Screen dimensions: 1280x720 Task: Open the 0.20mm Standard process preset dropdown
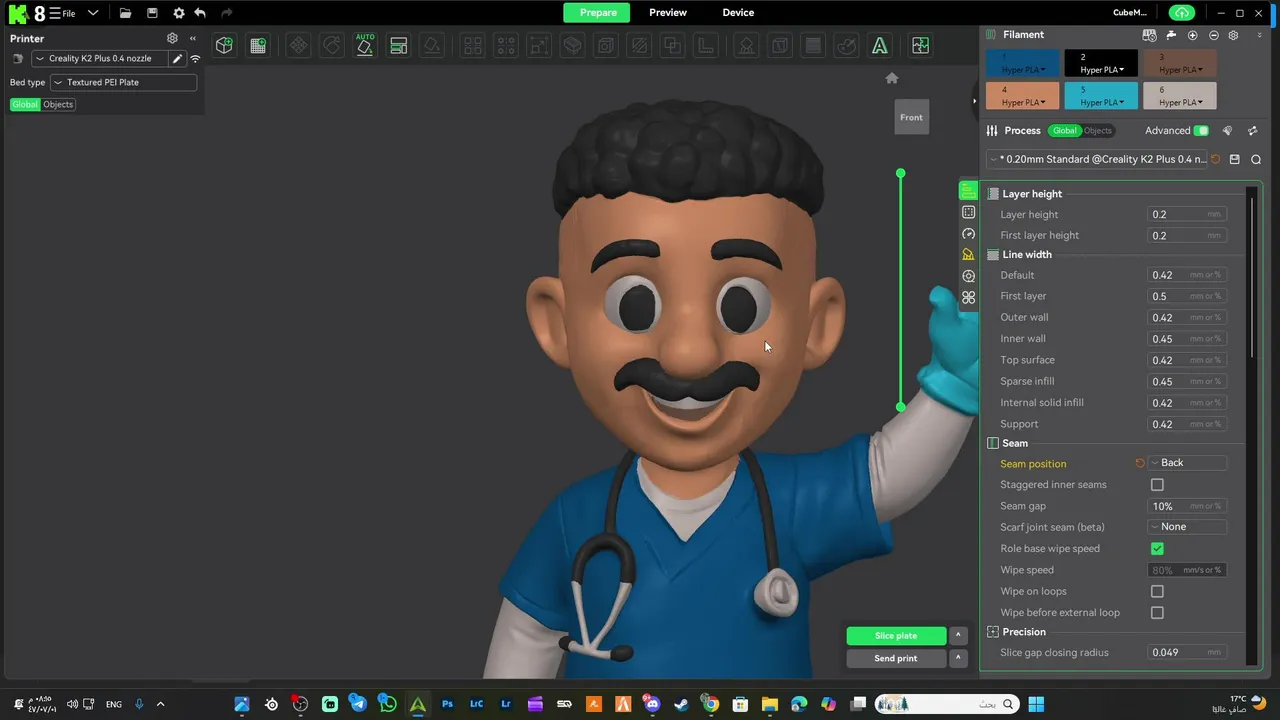pyautogui.click(x=1096, y=159)
